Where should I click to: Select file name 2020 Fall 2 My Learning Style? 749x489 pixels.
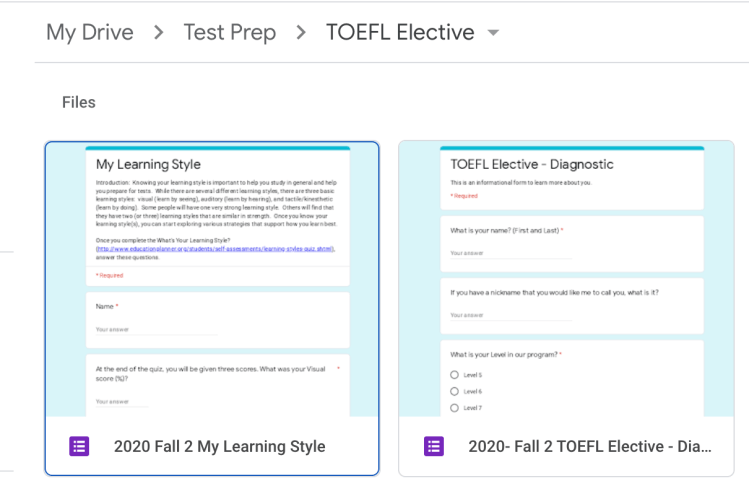[219, 447]
